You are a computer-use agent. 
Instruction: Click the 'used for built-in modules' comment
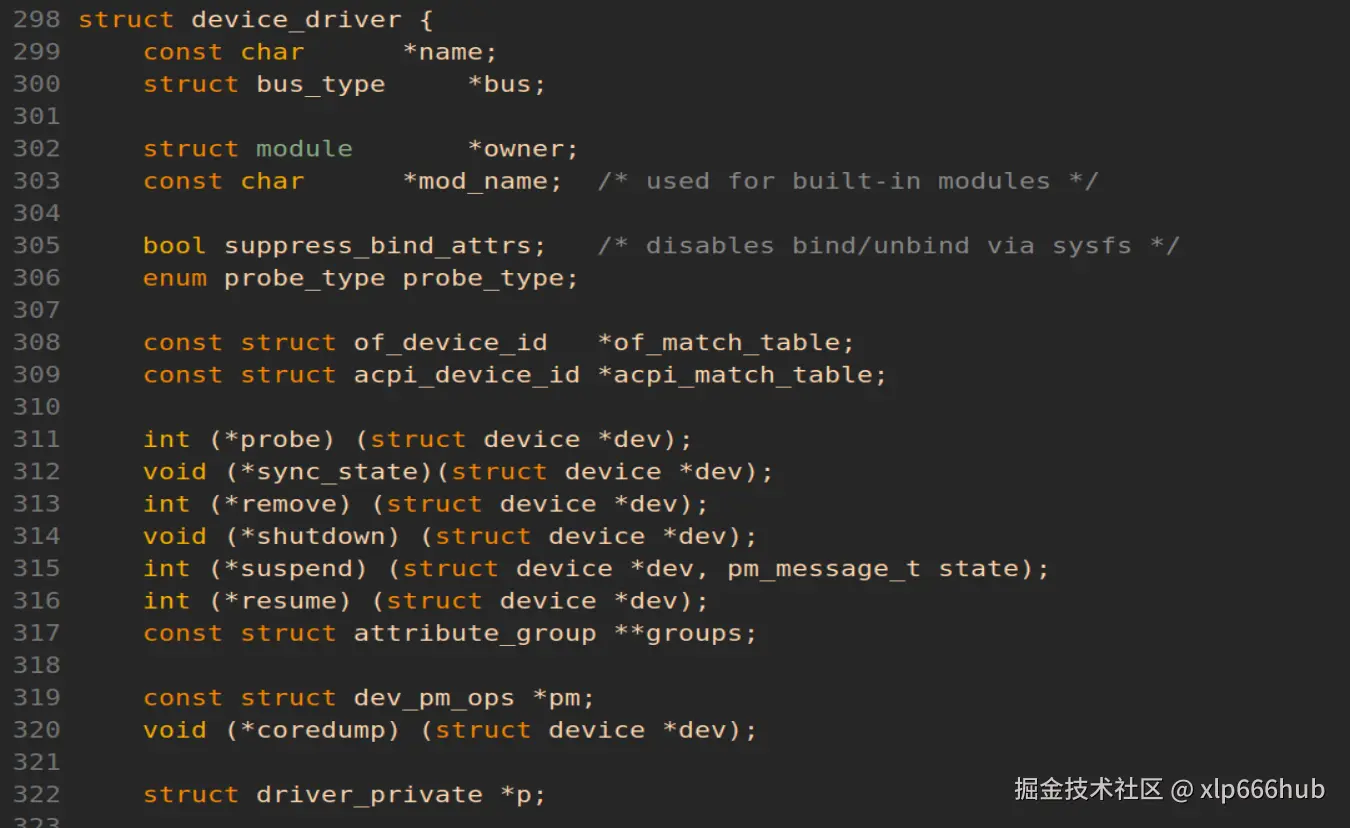848,181
